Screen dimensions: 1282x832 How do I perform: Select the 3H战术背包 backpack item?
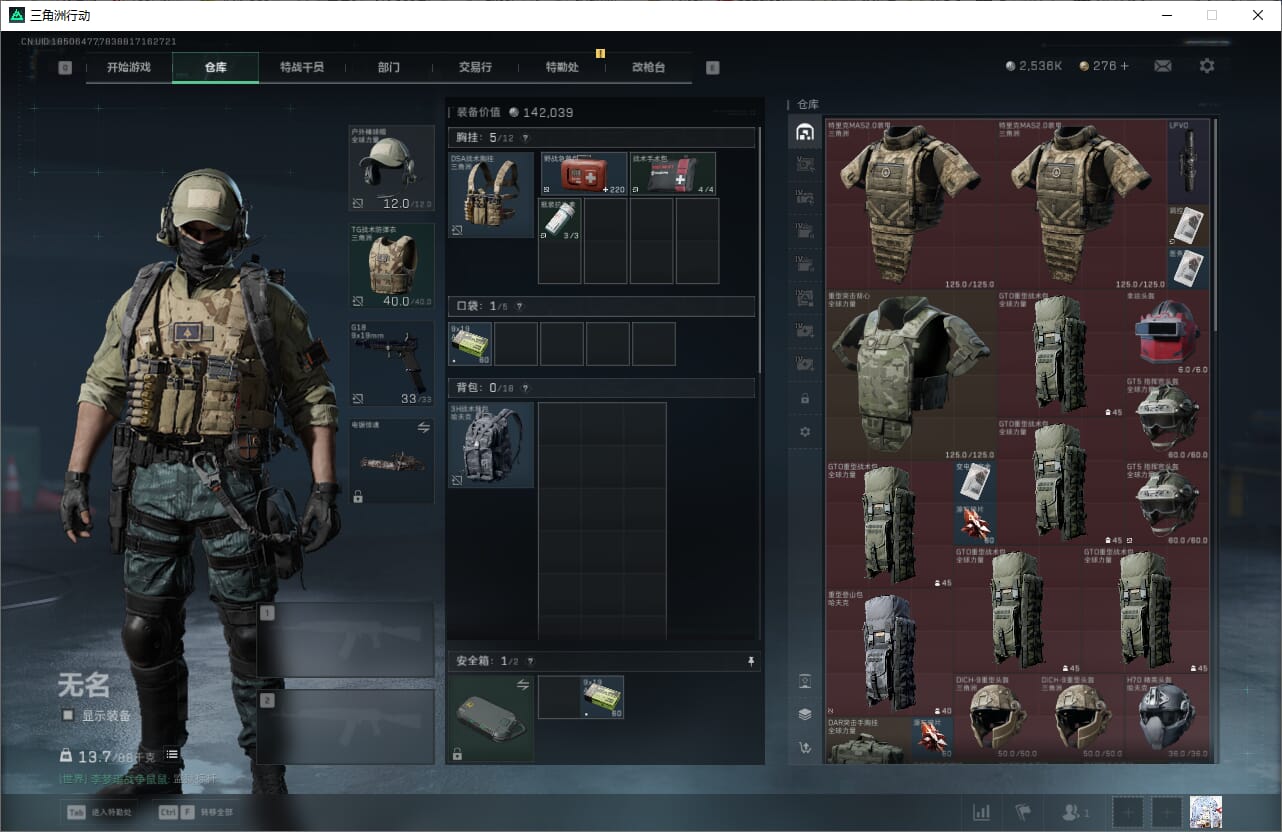pos(491,445)
